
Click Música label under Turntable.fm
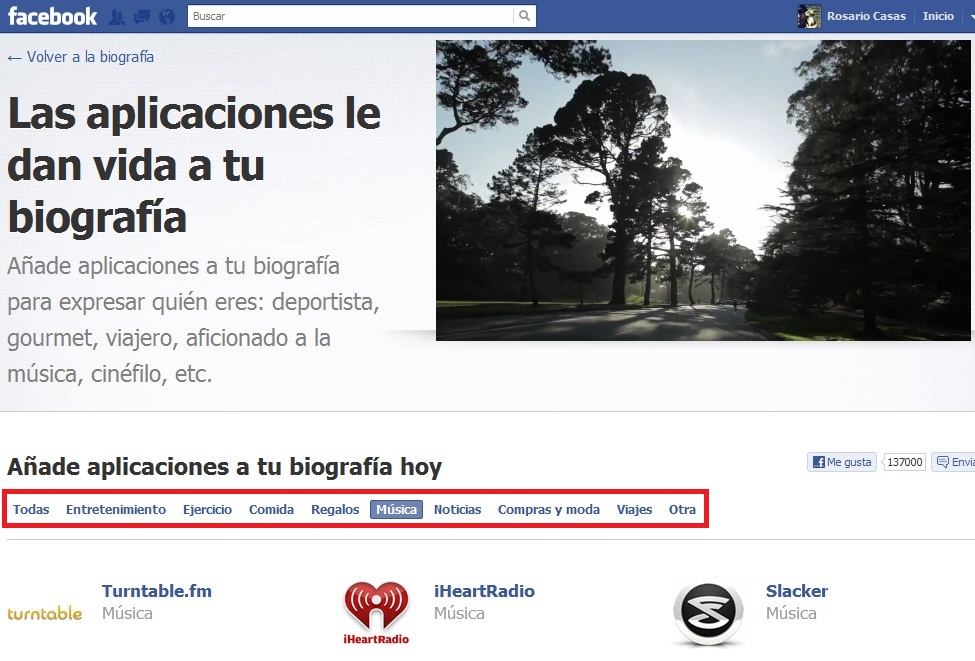click(127, 613)
